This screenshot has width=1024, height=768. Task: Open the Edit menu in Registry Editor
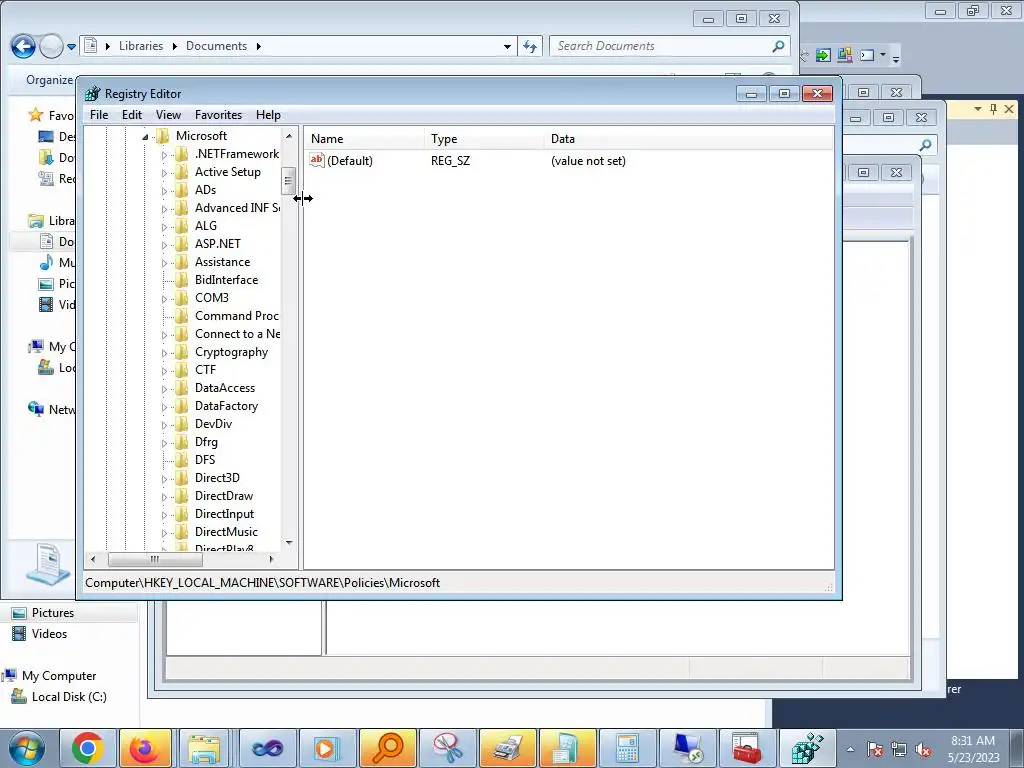132,115
